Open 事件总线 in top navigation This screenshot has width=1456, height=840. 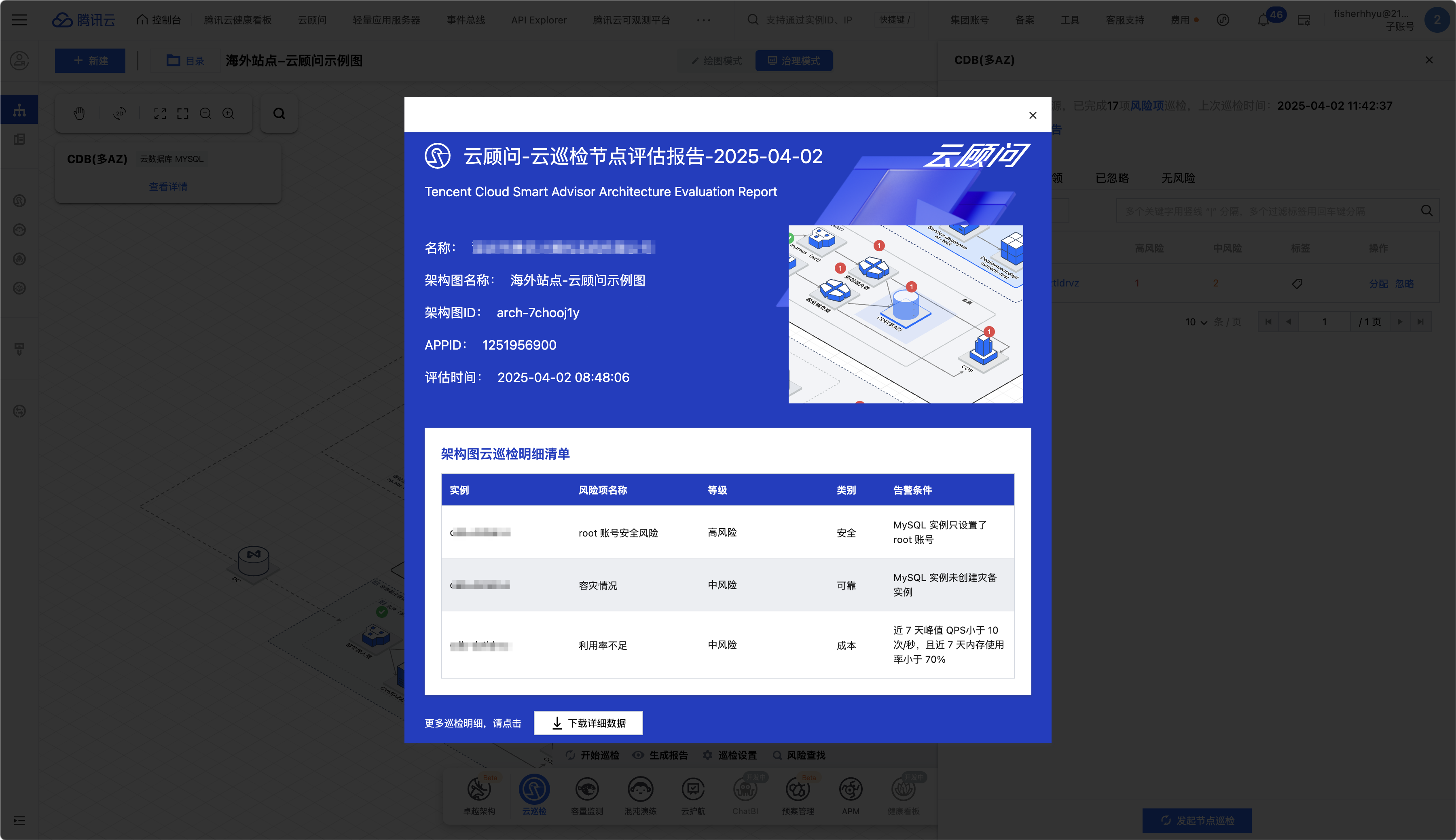tap(466, 19)
